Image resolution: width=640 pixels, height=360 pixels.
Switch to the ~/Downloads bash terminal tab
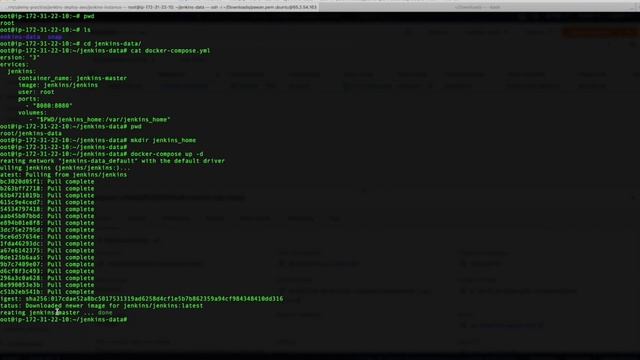(478, 7)
